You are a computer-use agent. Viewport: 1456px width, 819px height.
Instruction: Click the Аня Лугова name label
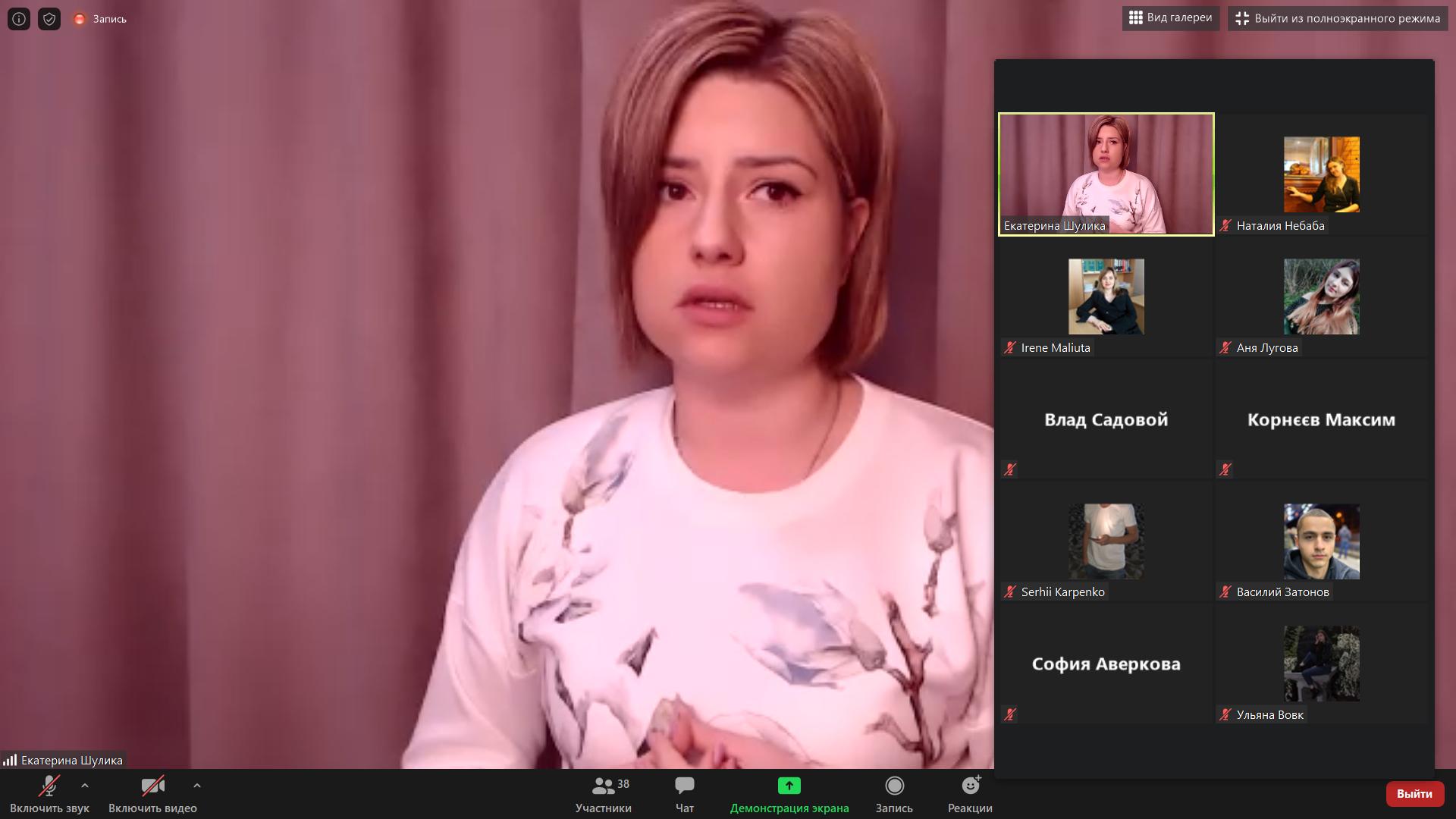click(x=1267, y=347)
